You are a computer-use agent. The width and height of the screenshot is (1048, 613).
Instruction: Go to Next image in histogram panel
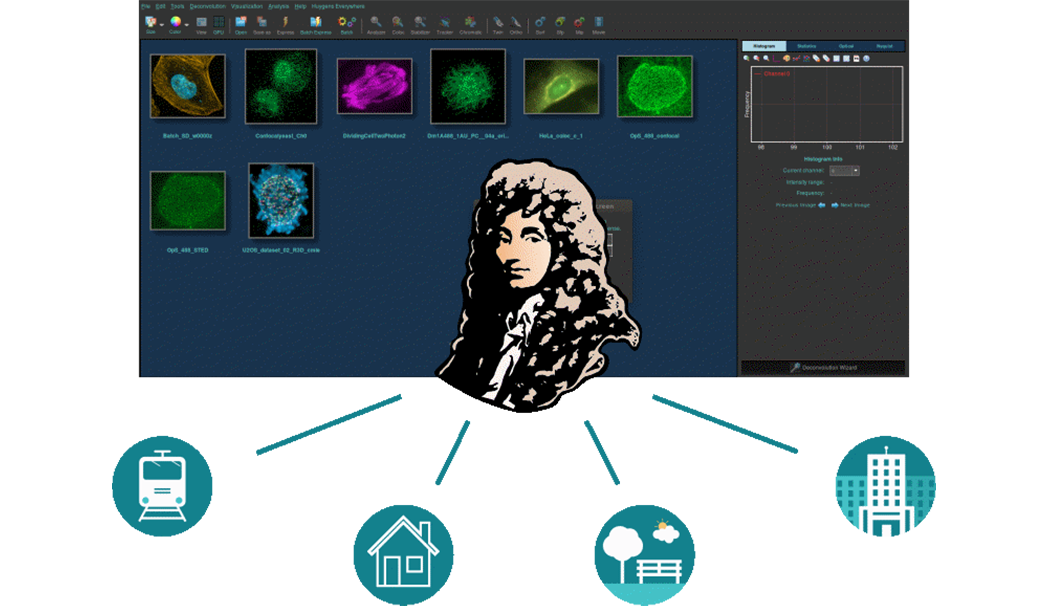click(852, 205)
